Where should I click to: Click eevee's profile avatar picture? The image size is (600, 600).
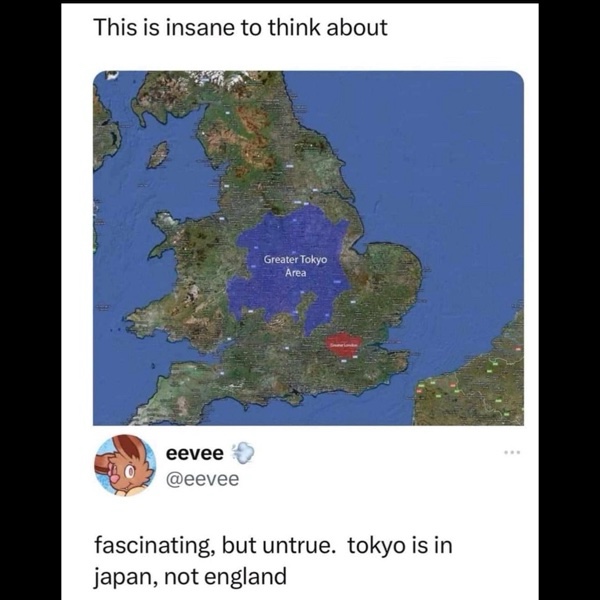pos(125,466)
